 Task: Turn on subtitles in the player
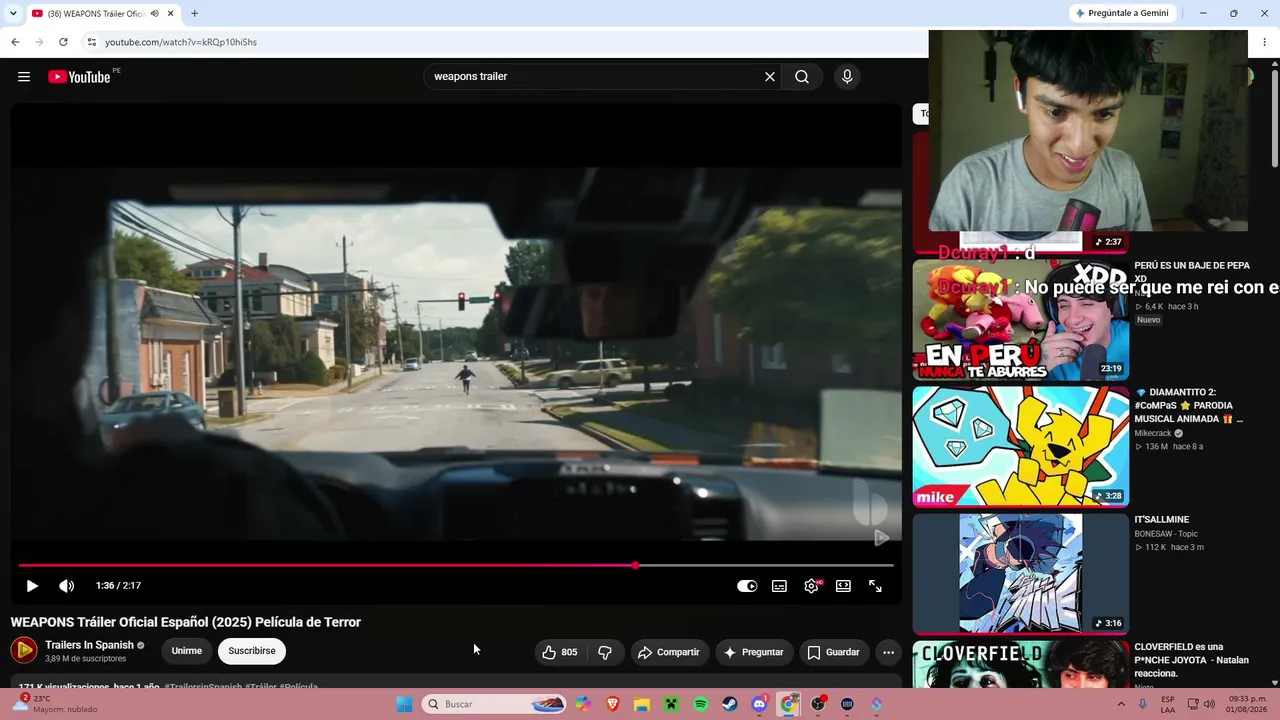click(x=779, y=586)
